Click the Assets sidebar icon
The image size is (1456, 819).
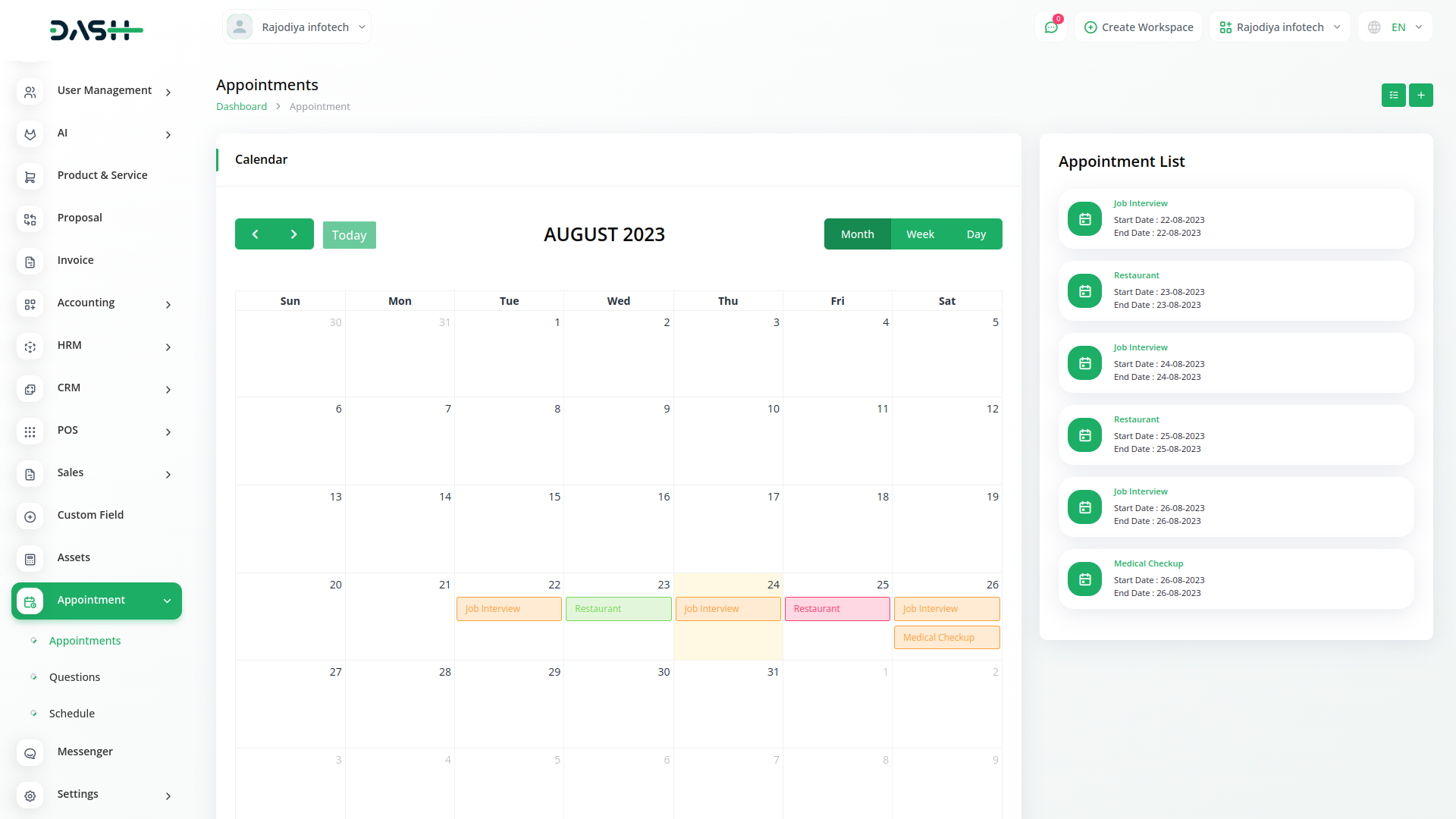pyautogui.click(x=30, y=559)
